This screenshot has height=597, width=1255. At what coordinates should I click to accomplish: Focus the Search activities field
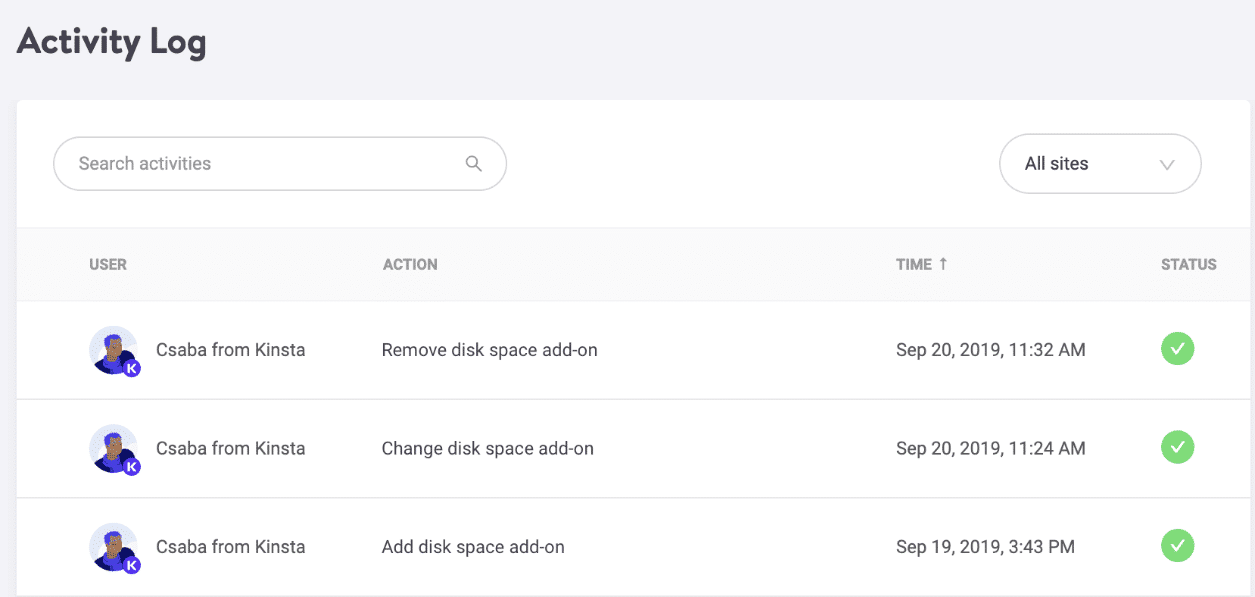(x=280, y=164)
